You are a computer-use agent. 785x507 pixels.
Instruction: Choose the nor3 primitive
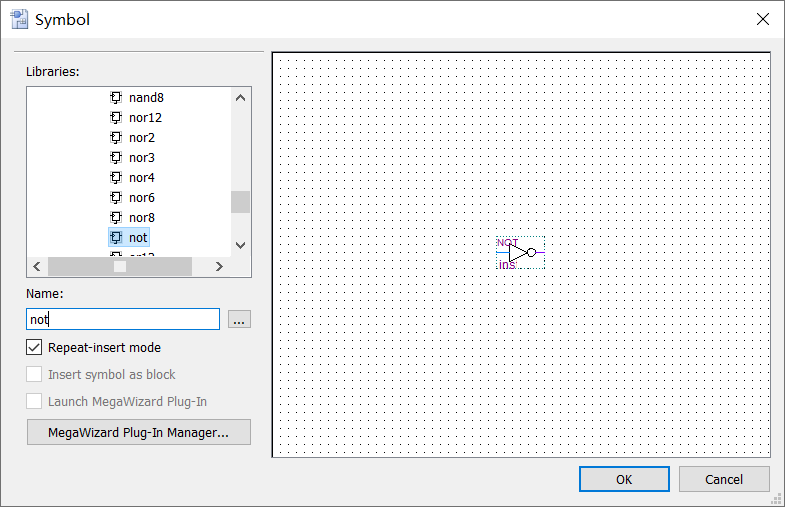click(x=142, y=158)
